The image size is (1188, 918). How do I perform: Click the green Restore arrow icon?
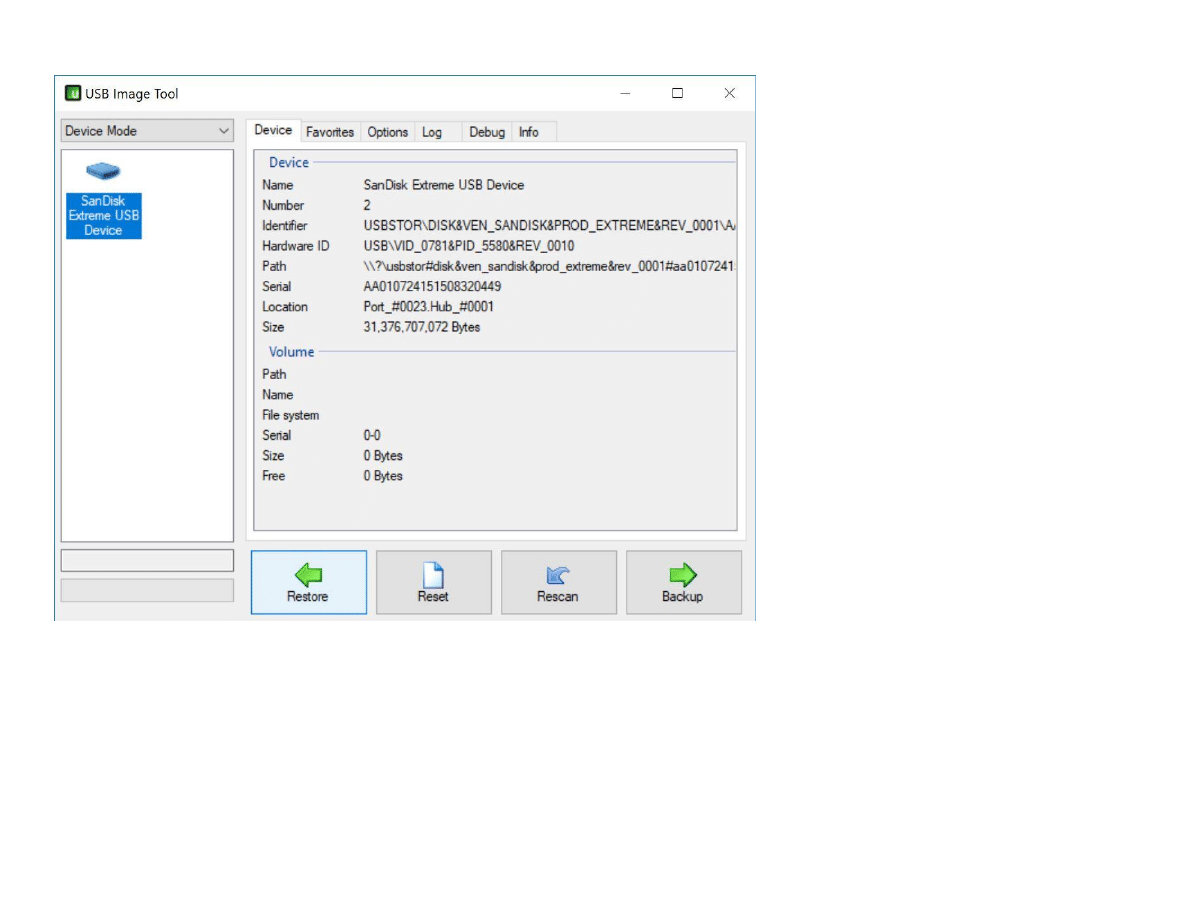click(308, 574)
